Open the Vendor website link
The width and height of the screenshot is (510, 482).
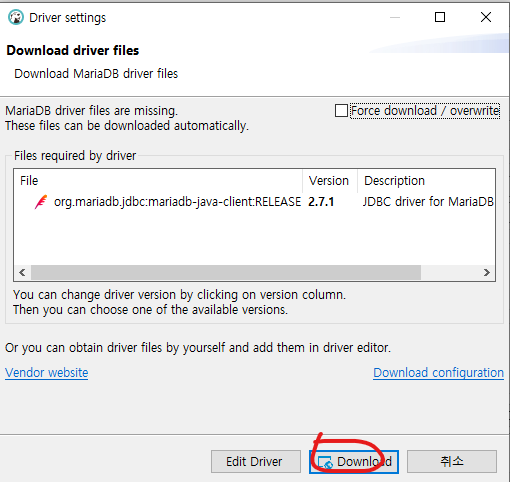(47, 373)
